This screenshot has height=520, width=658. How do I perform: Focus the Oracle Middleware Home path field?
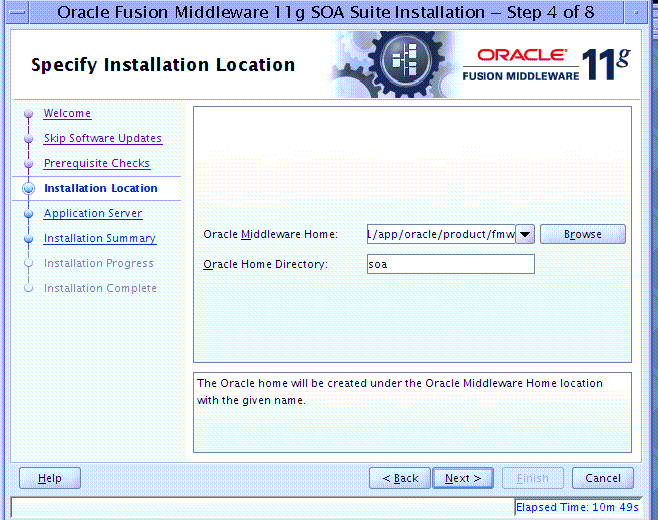pos(441,234)
